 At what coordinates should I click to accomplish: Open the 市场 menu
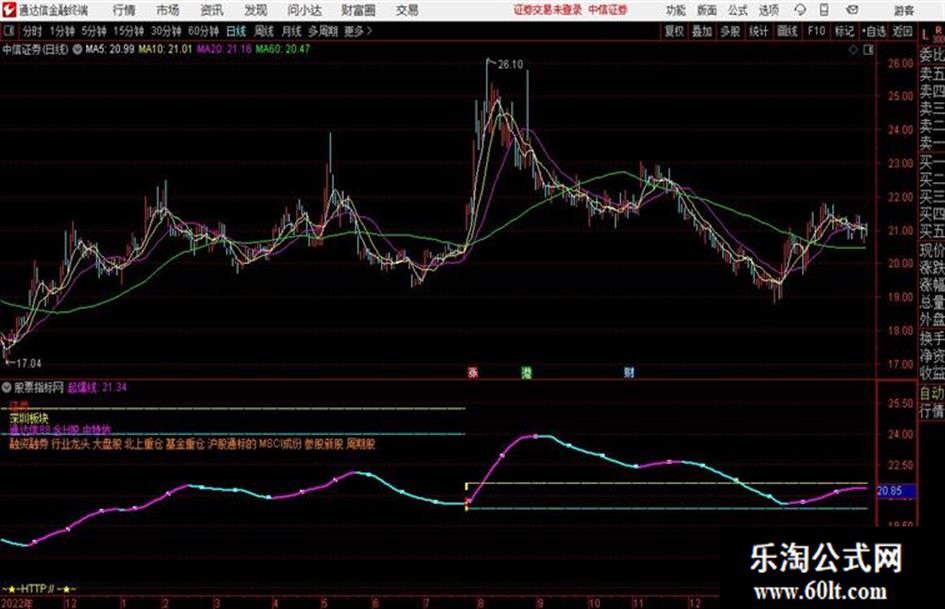[168, 10]
